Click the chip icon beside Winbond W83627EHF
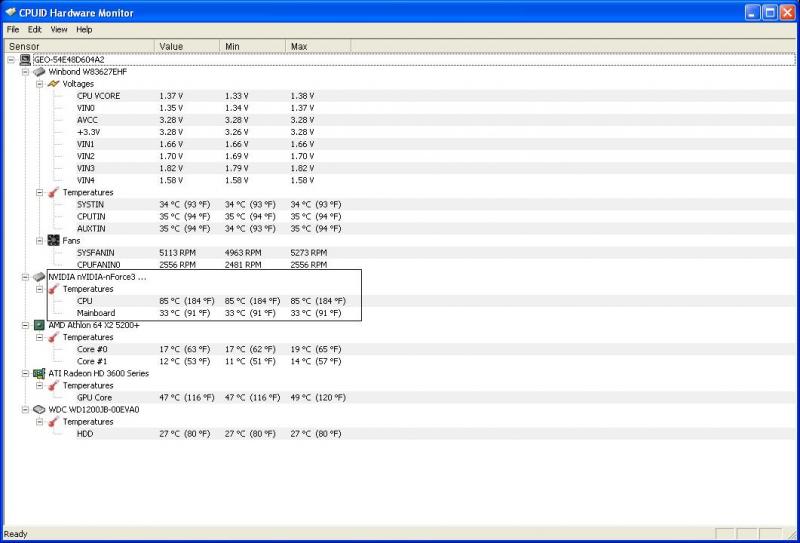The image size is (800, 543). coord(39,72)
